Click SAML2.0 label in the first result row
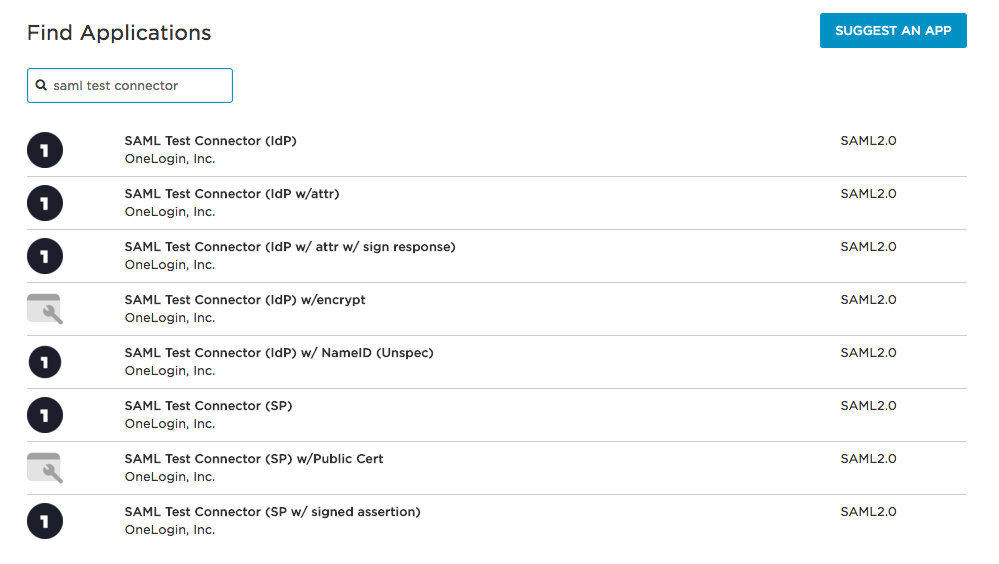999x564 pixels. pos(868,141)
